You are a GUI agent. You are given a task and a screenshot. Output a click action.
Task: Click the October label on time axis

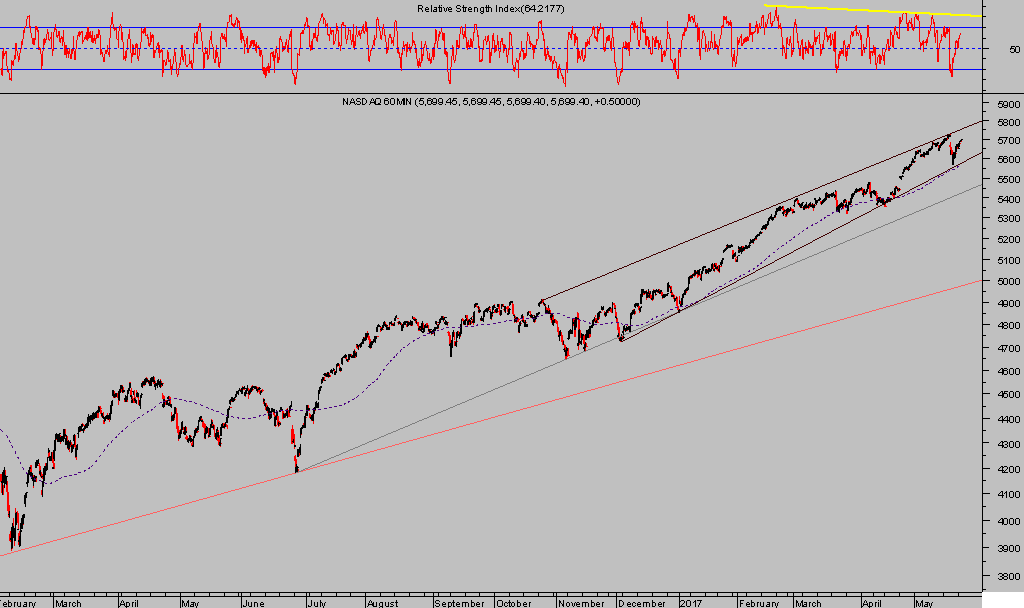514,603
